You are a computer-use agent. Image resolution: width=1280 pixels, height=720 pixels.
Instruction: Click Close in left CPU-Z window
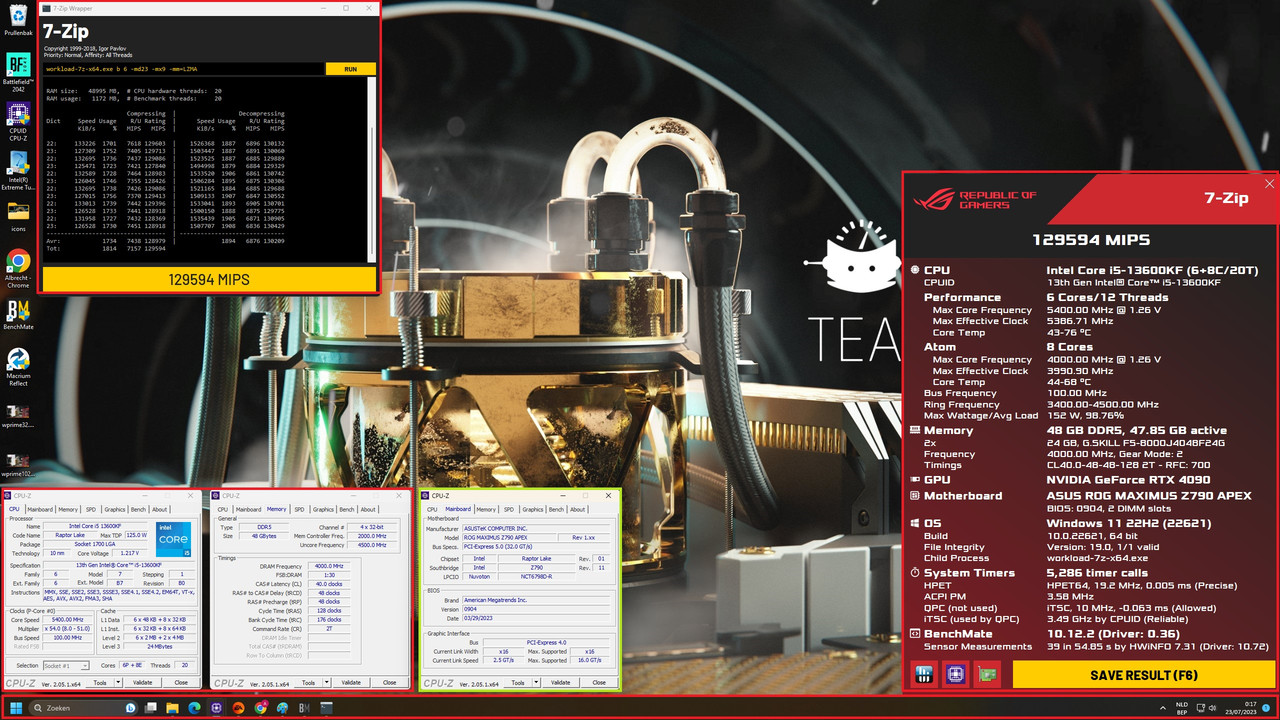tap(181, 682)
